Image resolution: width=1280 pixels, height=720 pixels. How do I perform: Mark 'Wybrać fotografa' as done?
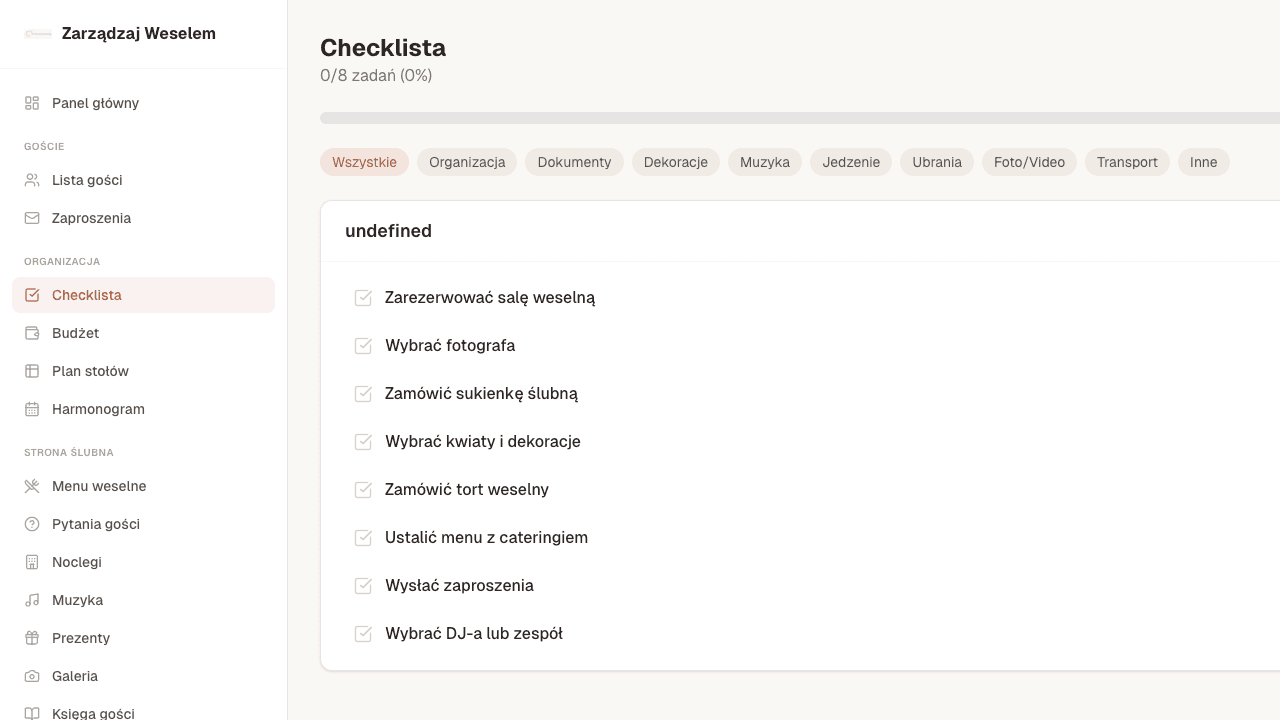coord(363,345)
